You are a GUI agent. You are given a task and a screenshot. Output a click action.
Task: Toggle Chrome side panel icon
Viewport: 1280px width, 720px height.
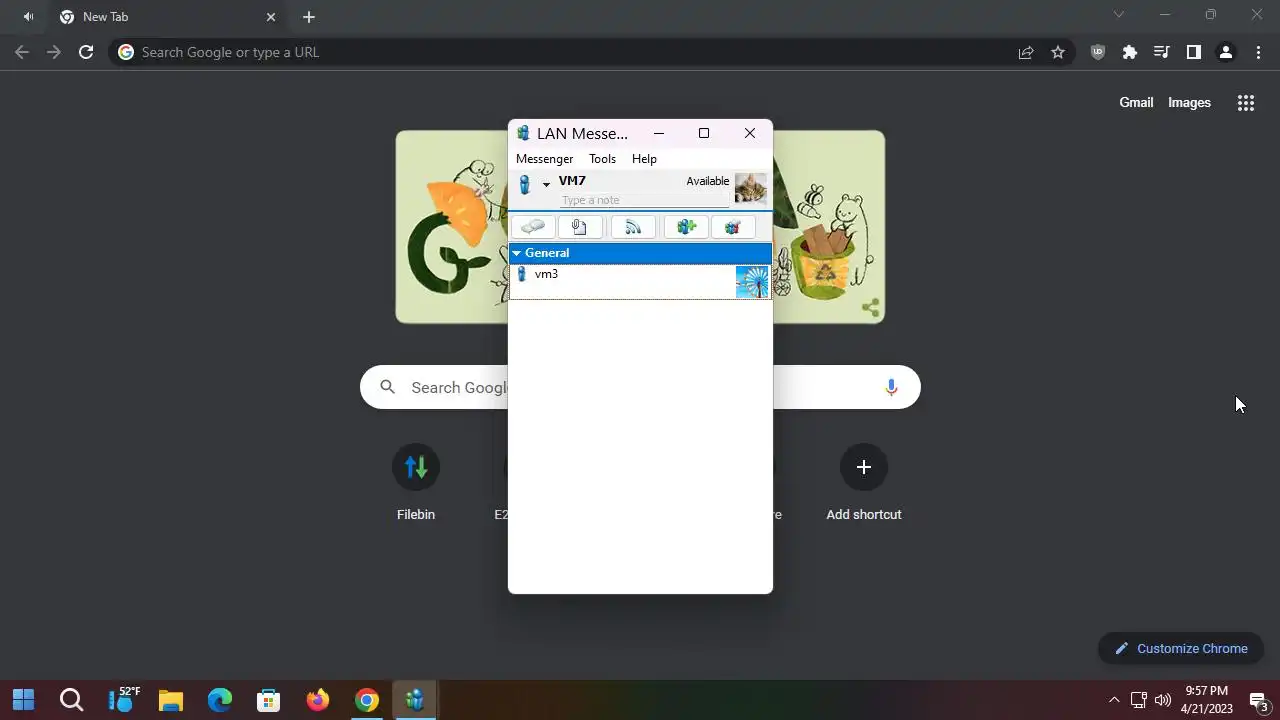[x=1194, y=52]
